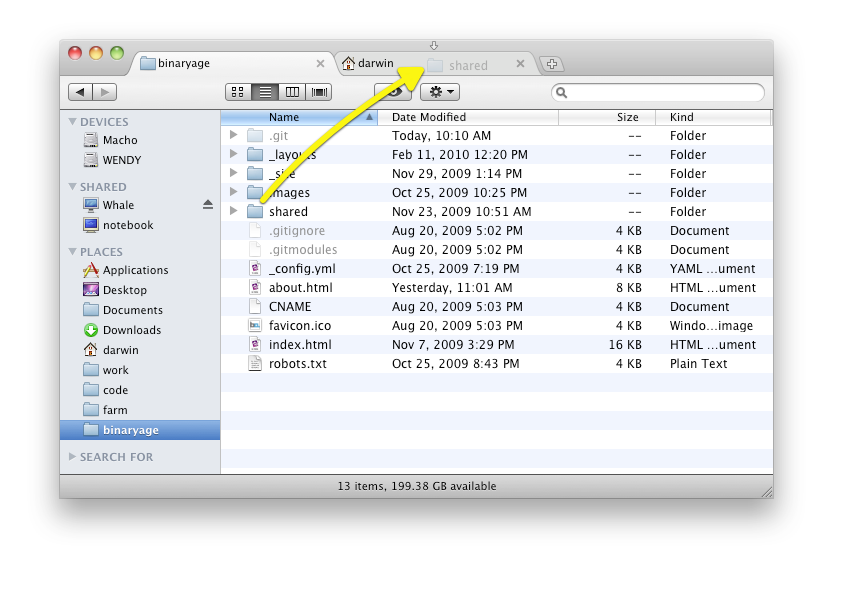
Task: Collapse the DEVICES section
Action: click(x=73, y=121)
